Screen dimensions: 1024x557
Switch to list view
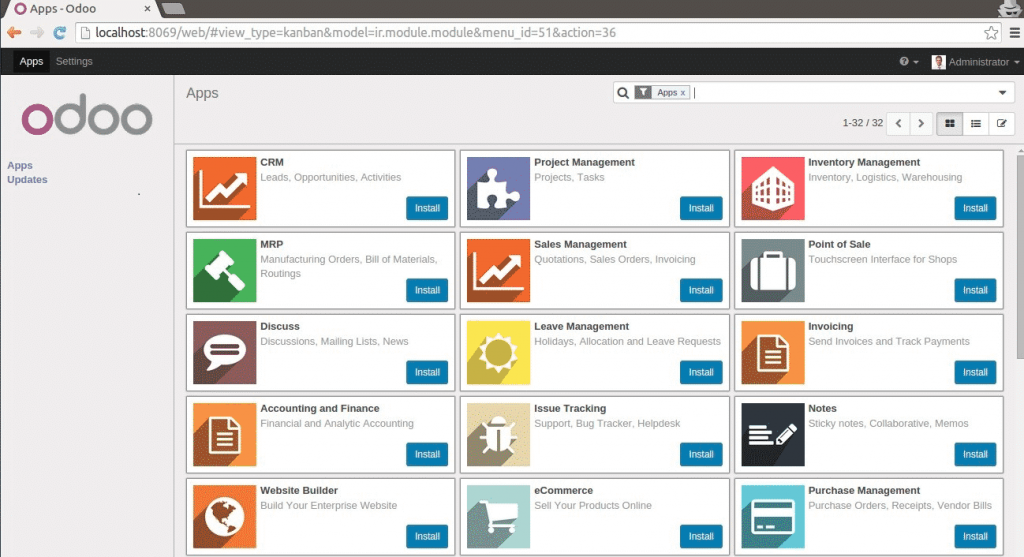click(976, 123)
